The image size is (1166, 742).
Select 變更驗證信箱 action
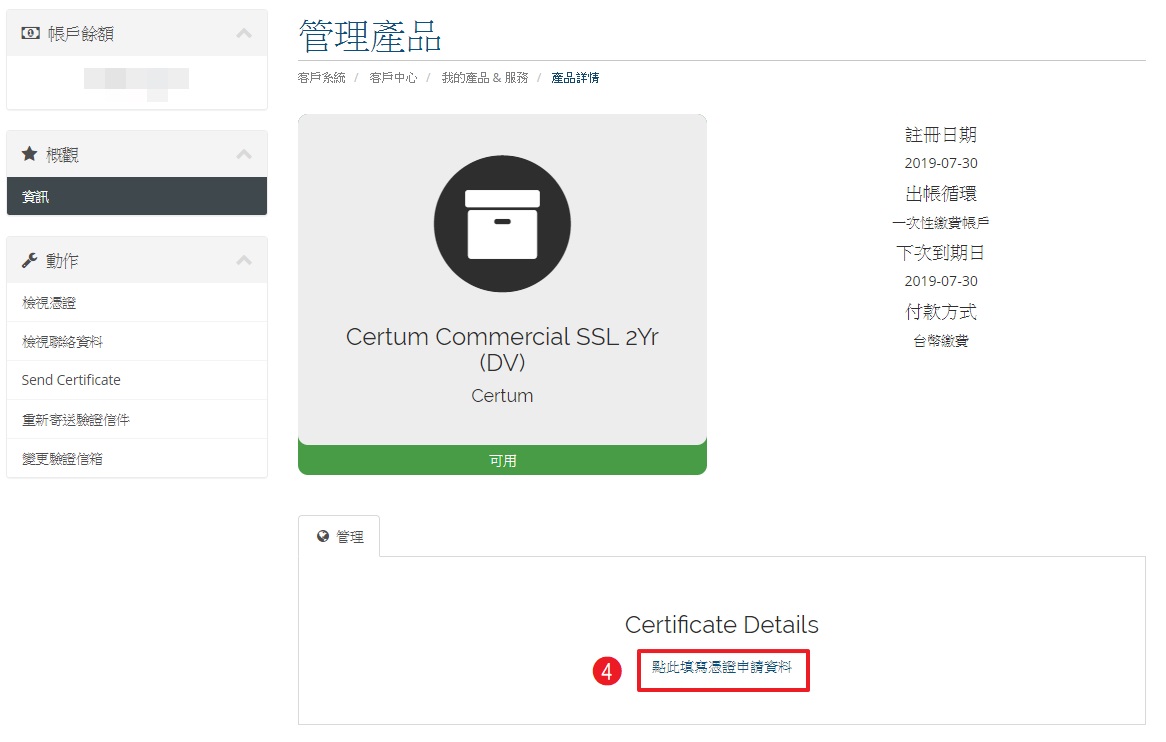pos(137,459)
